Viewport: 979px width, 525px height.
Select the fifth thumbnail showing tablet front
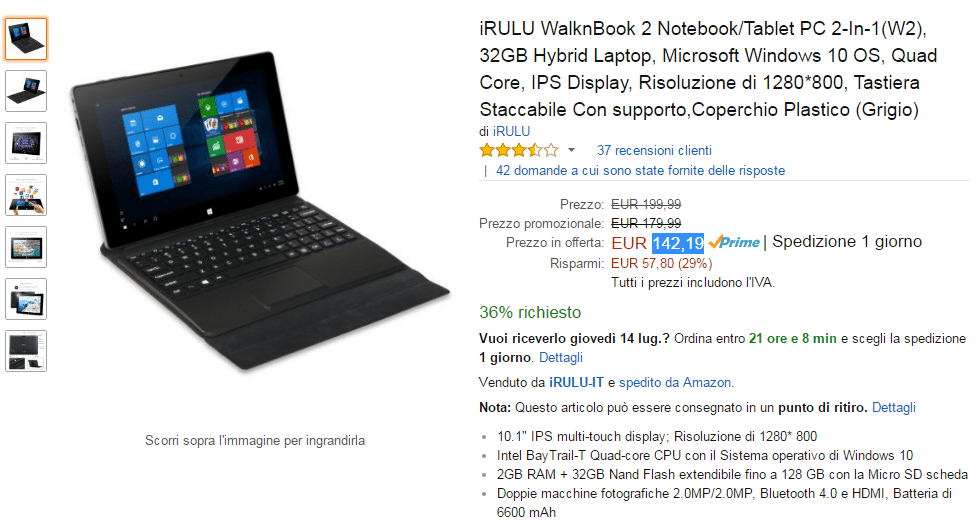coord(26,247)
